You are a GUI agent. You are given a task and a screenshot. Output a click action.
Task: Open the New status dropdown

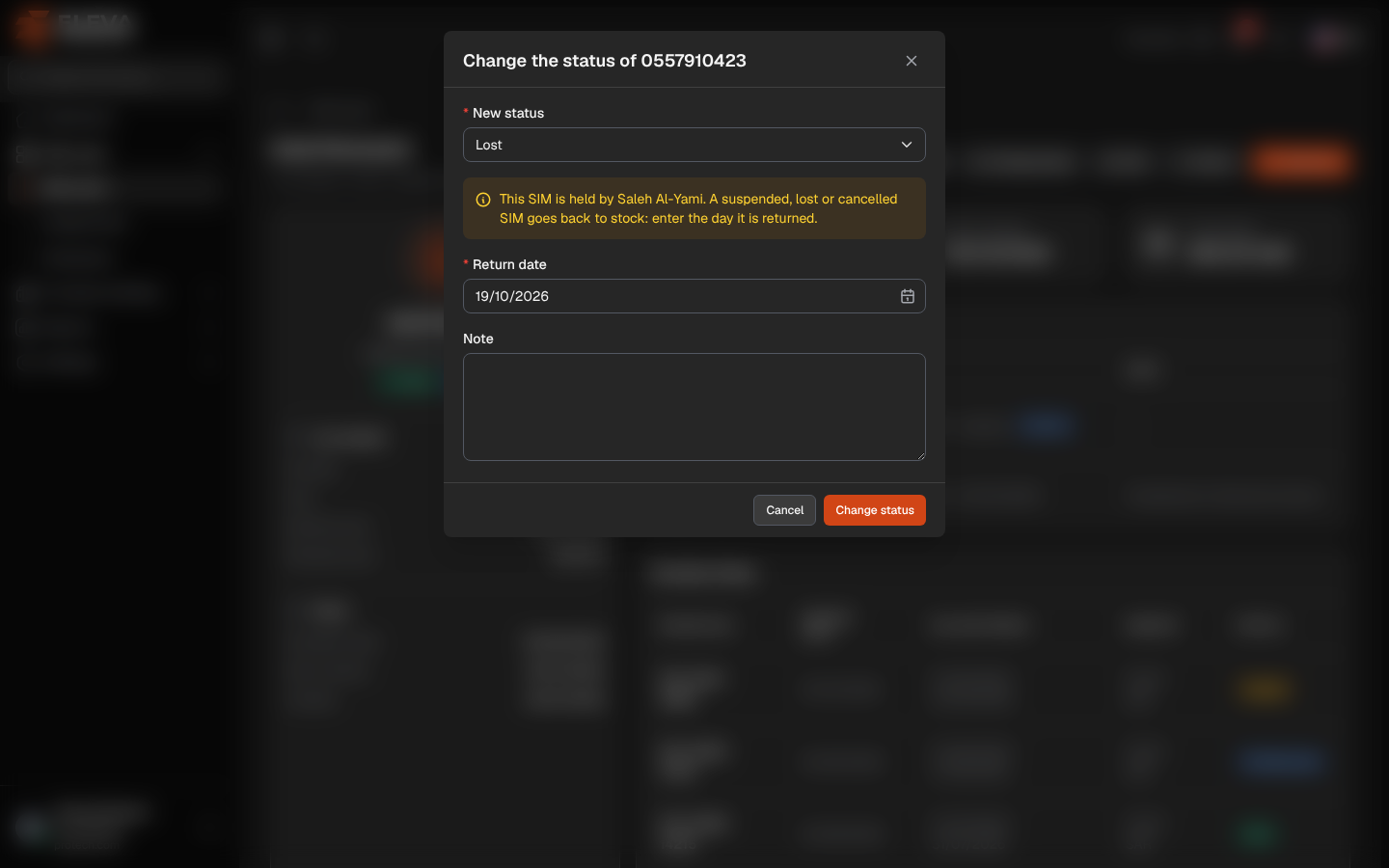694,145
